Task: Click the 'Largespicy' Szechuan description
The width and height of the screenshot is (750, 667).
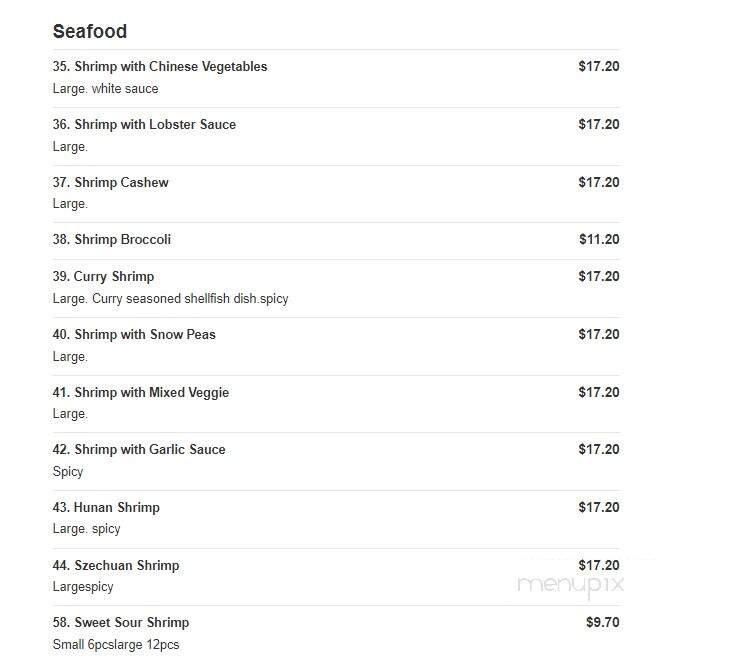Action: click(x=83, y=587)
